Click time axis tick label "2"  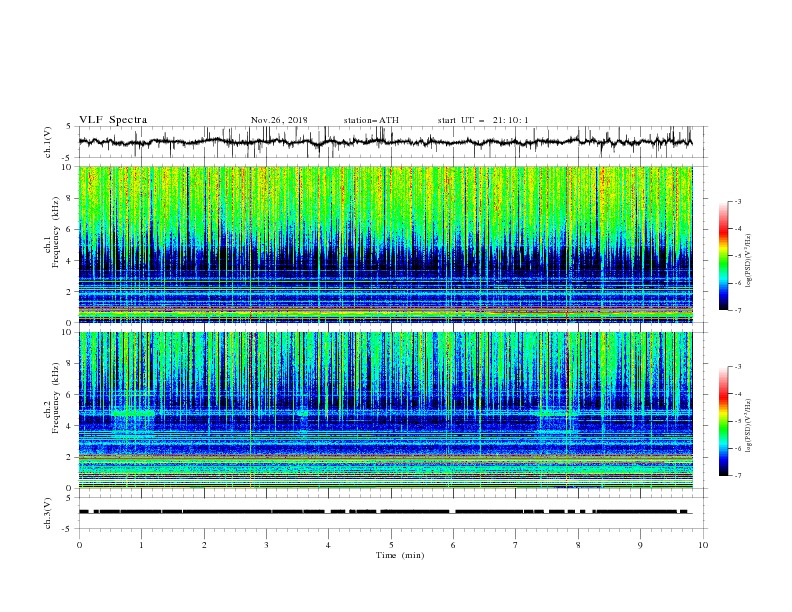[x=204, y=545]
